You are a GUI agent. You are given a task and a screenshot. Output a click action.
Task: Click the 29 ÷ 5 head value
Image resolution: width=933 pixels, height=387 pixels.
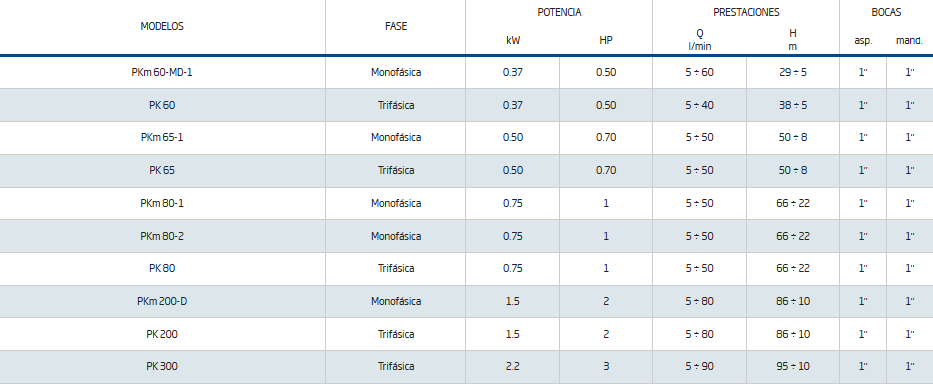click(793, 73)
